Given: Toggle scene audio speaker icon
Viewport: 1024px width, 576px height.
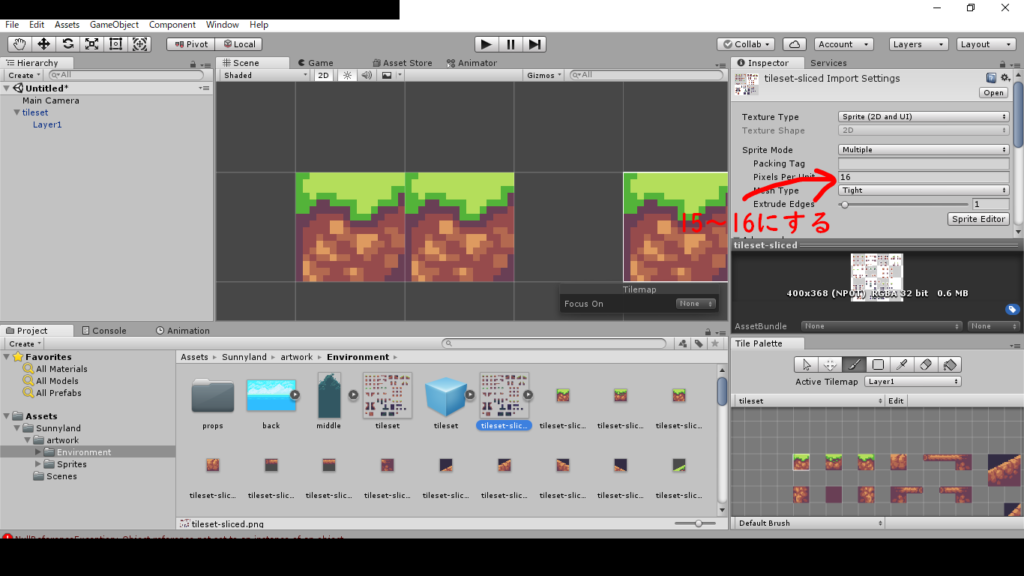Looking at the screenshot, I should point(366,75).
